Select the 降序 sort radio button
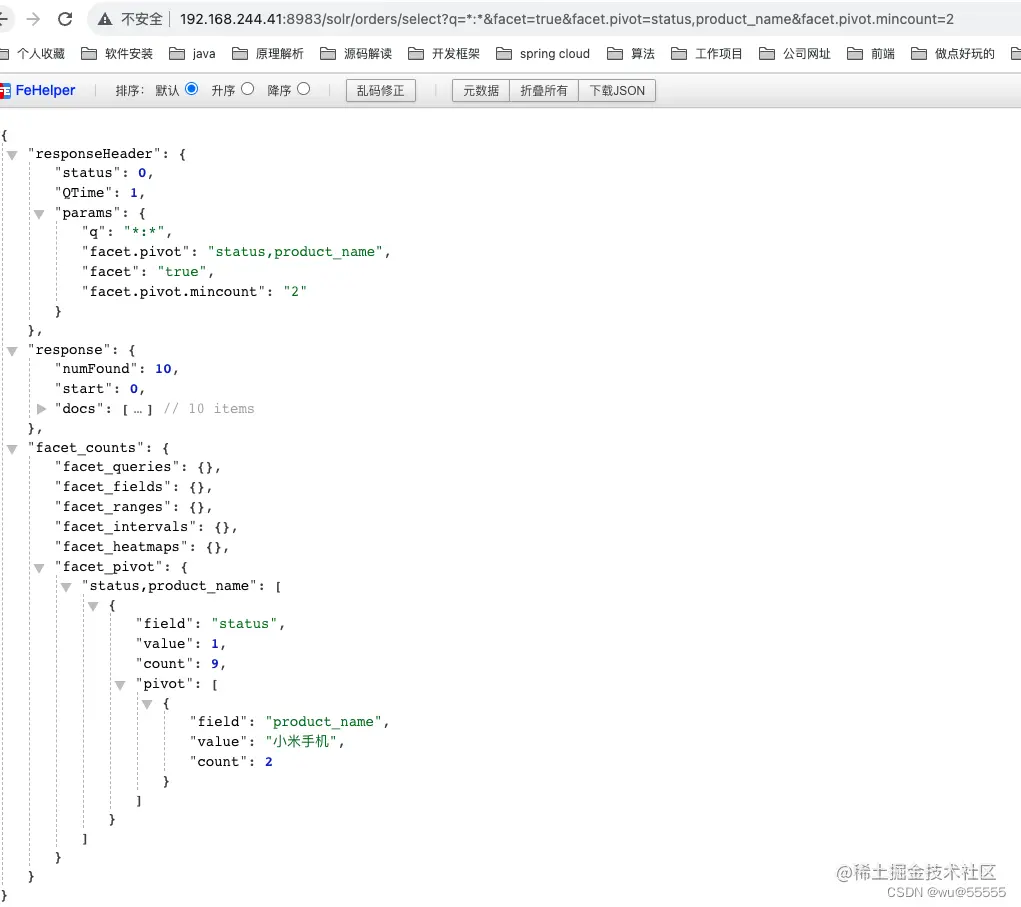The height and width of the screenshot is (907, 1021). [303, 89]
